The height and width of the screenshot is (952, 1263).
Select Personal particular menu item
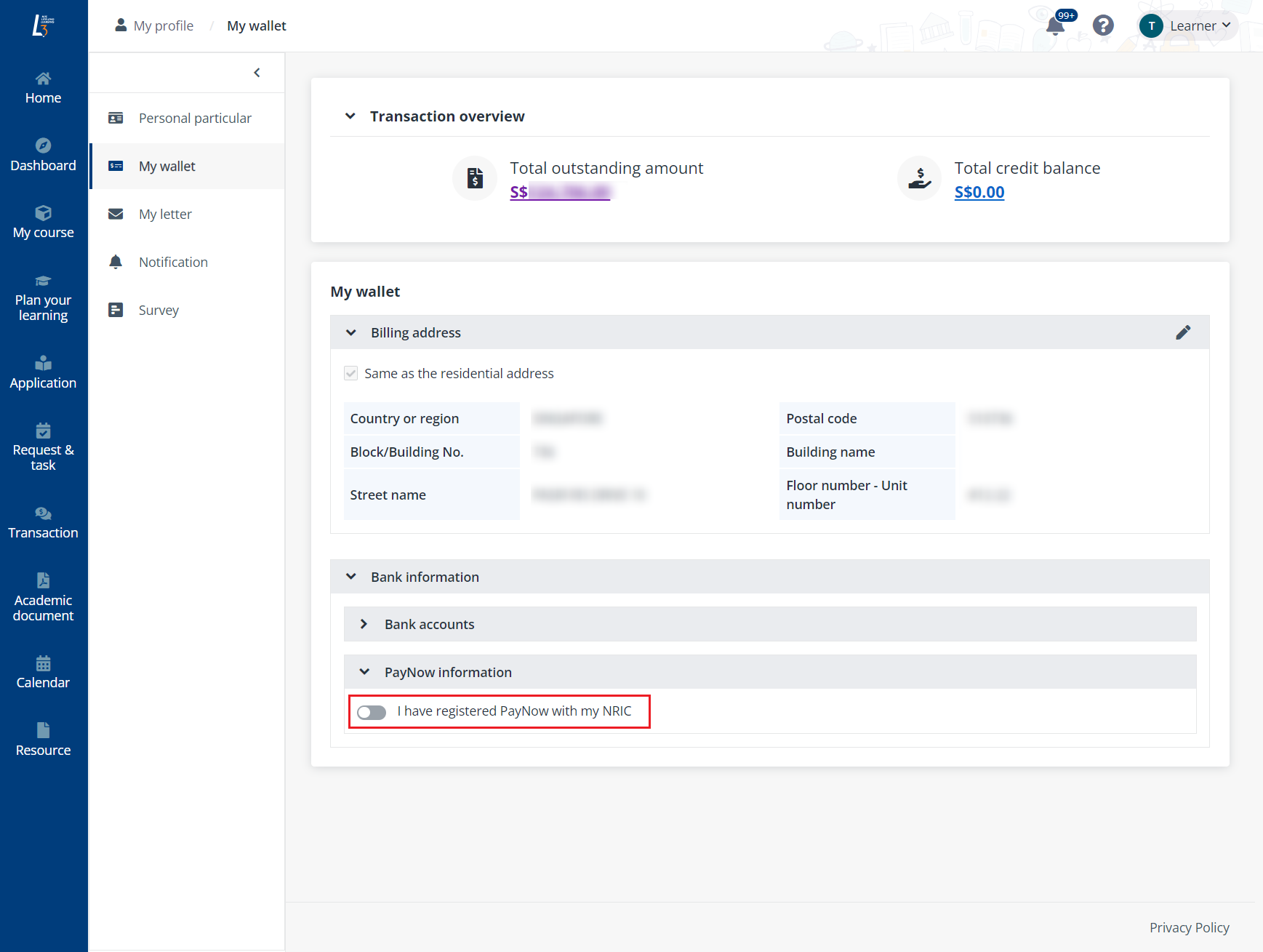coord(187,118)
